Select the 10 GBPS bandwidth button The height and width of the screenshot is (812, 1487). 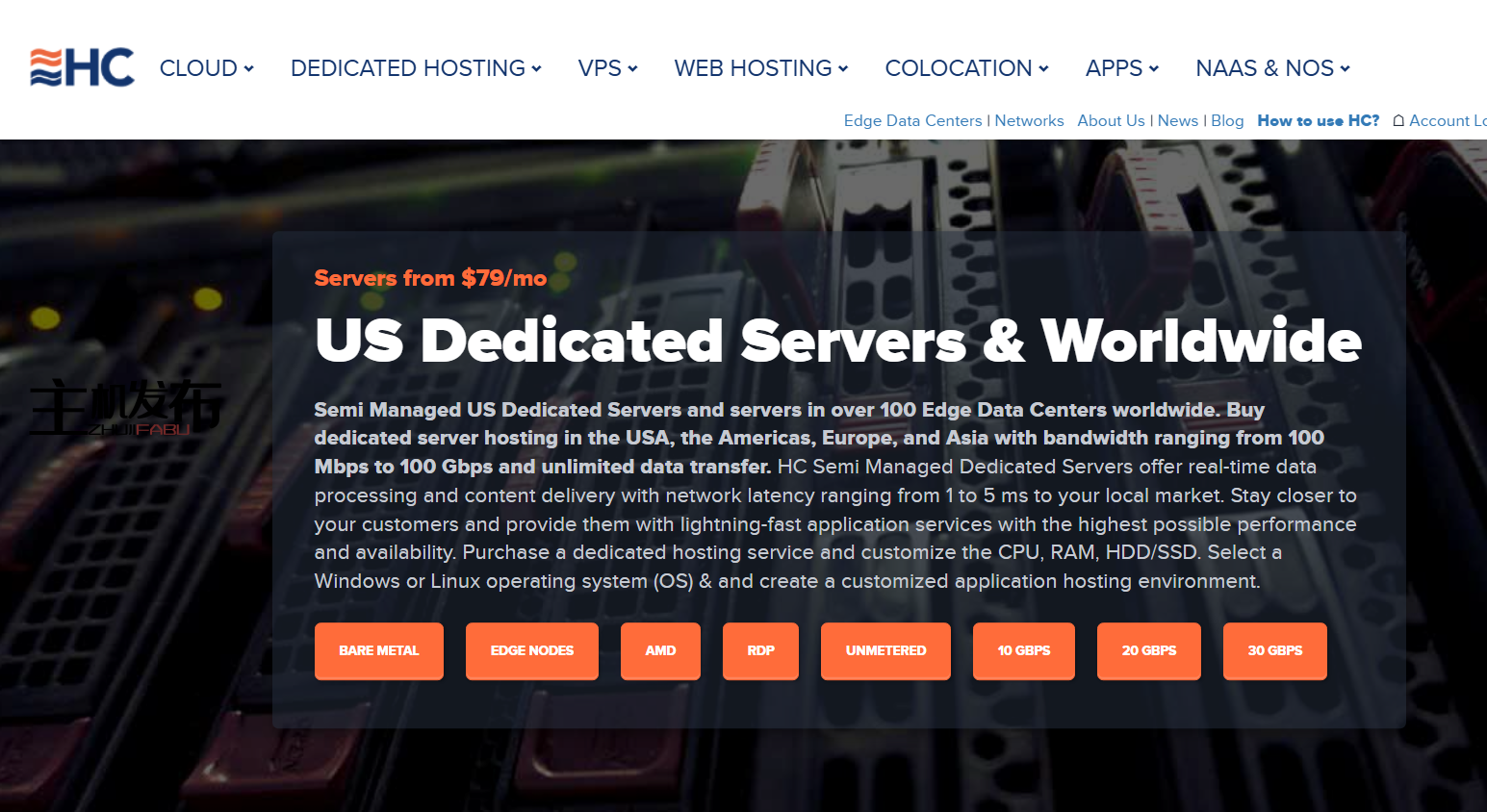(x=1023, y=651)
